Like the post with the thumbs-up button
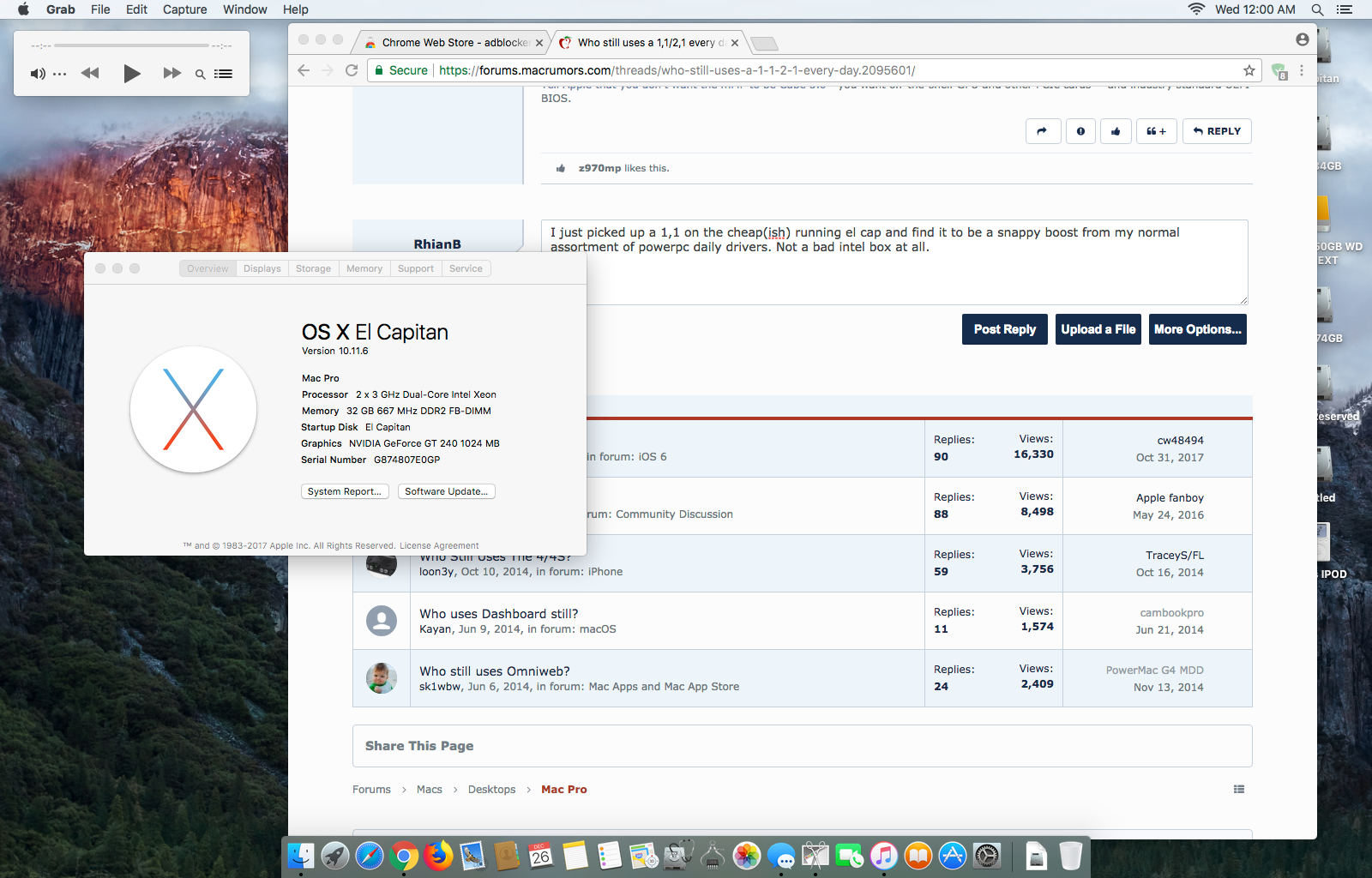Screen dimensions: 1372x878 pos(1116,131)
